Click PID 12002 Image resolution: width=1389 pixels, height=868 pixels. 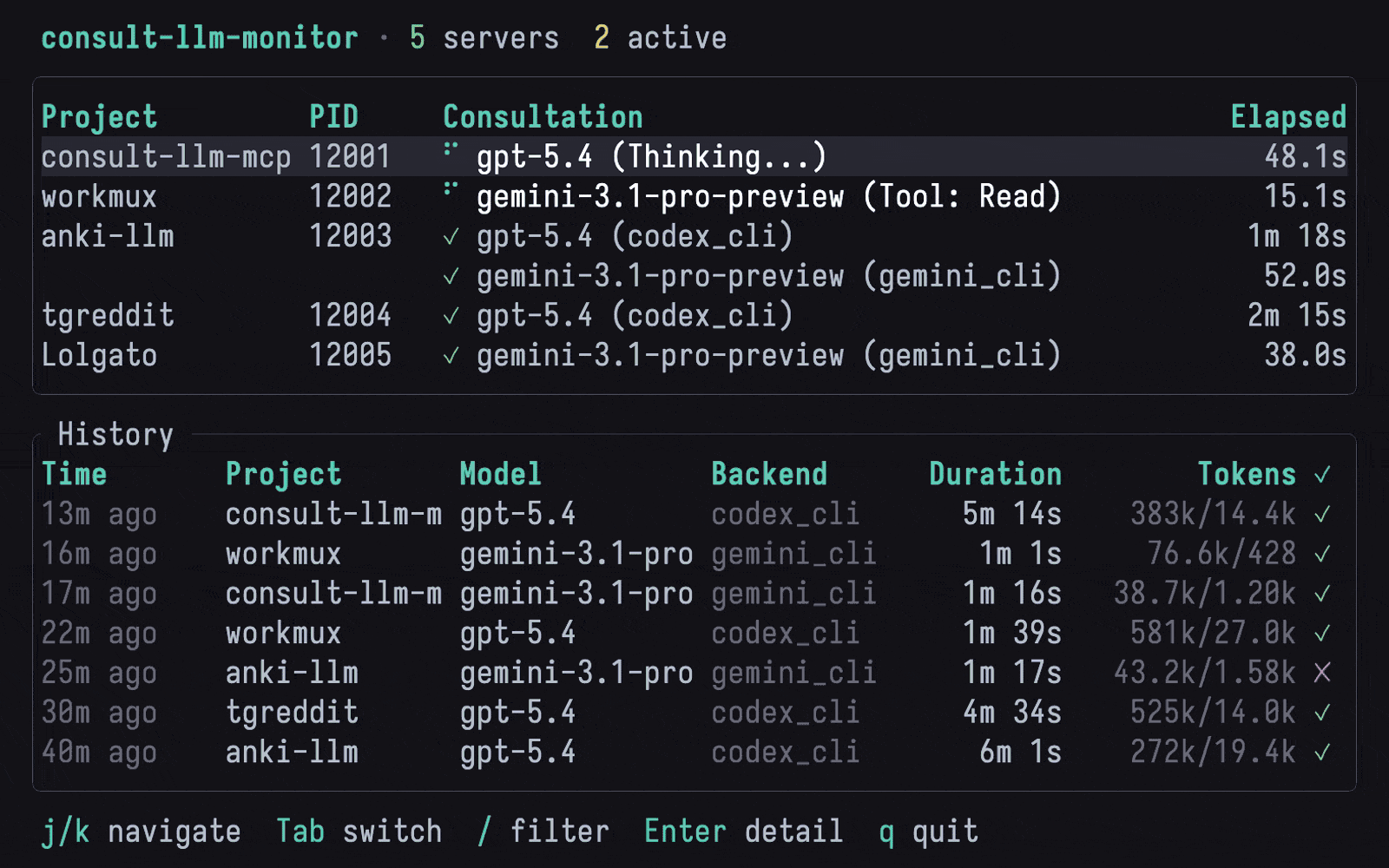(351, 196)
